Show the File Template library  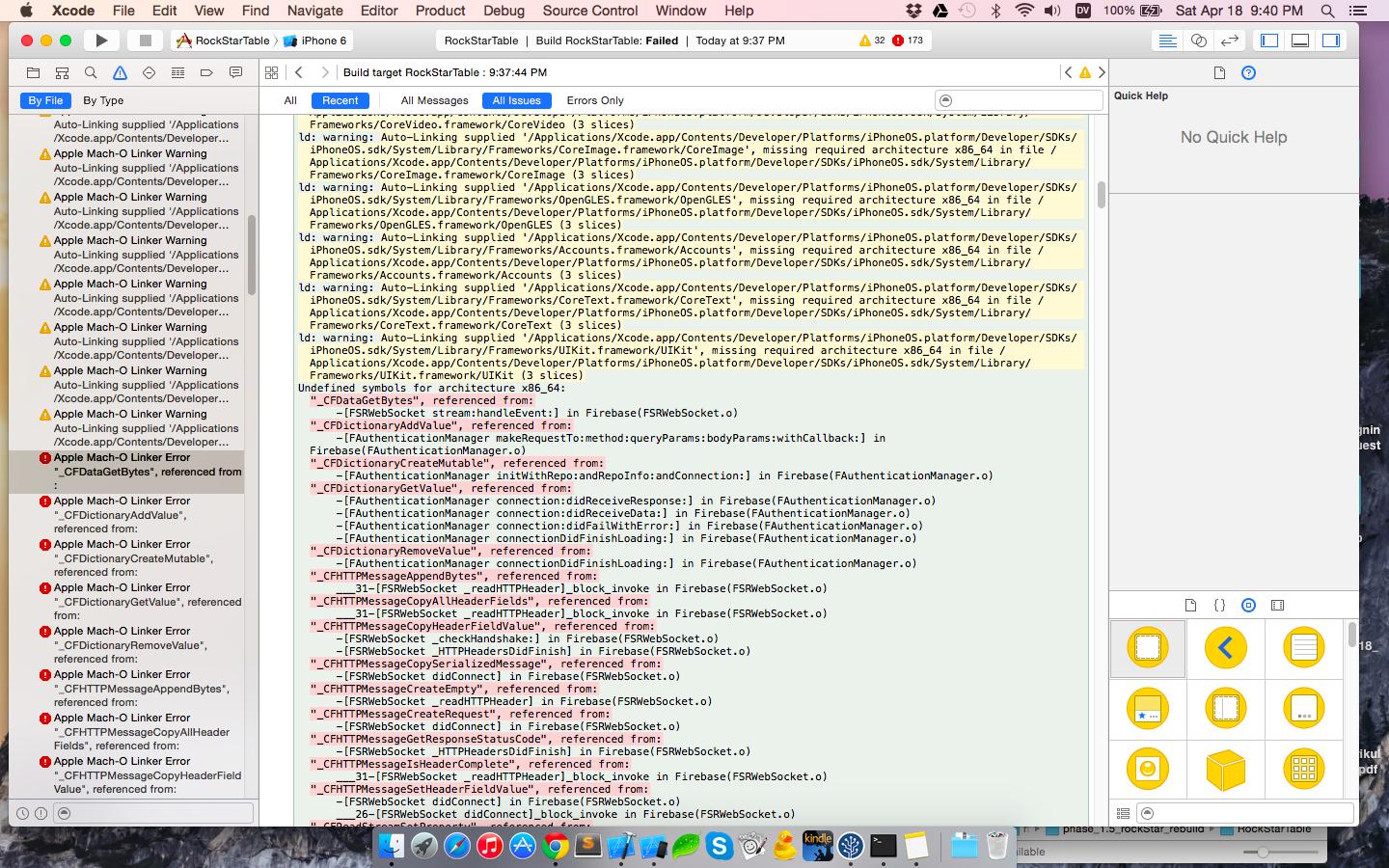click(1190, 606)
